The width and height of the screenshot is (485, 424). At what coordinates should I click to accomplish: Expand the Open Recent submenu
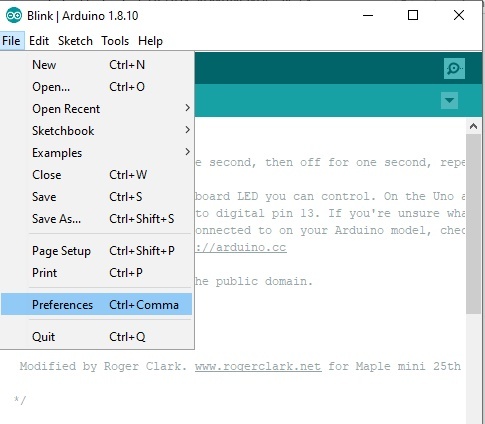[x=97, y=109]
